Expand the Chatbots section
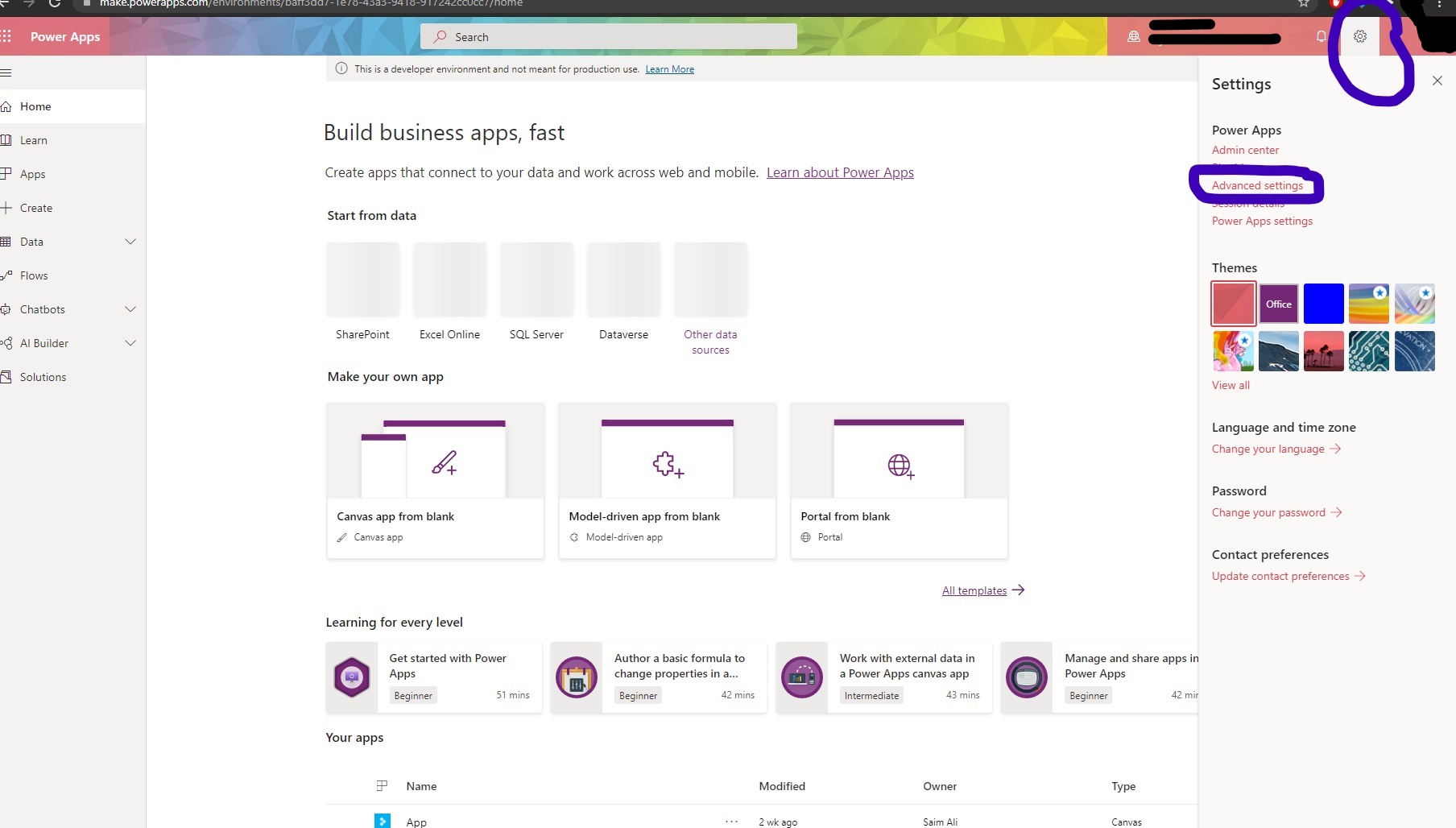 pos(131,308)
